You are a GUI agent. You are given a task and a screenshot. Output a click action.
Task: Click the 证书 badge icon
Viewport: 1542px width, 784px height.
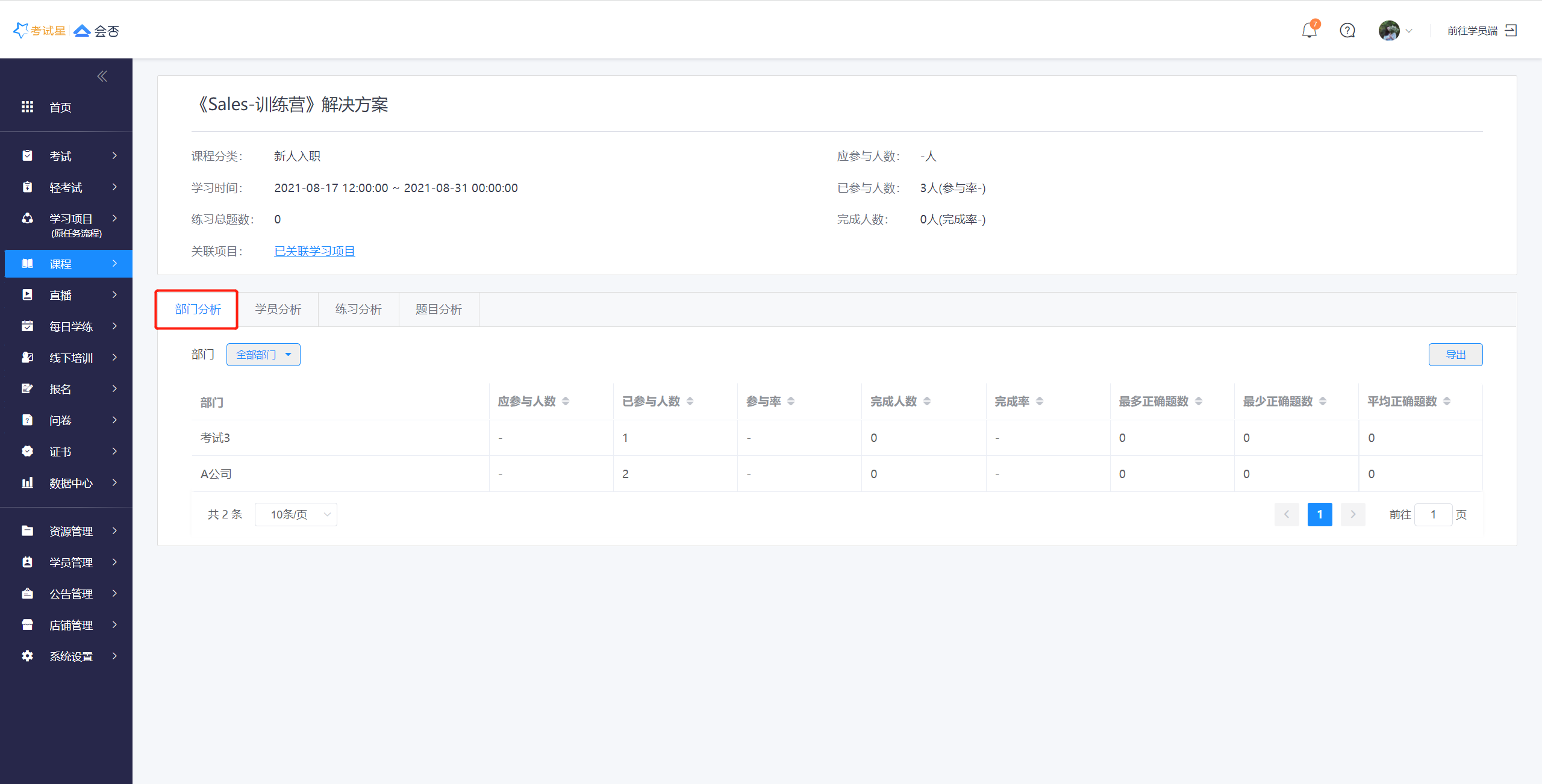coord(27,451)
